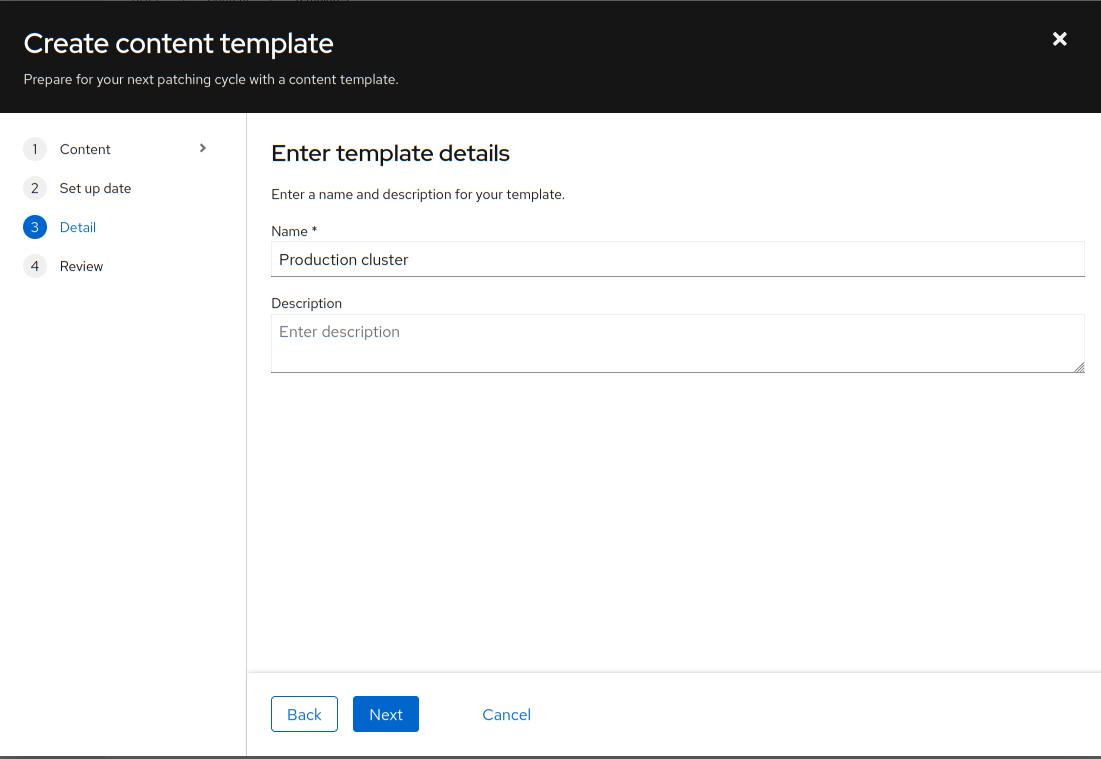This screenshot has height=759, width=1101.
Task: Click the step 1 number badge
Action: coord(35,149)
